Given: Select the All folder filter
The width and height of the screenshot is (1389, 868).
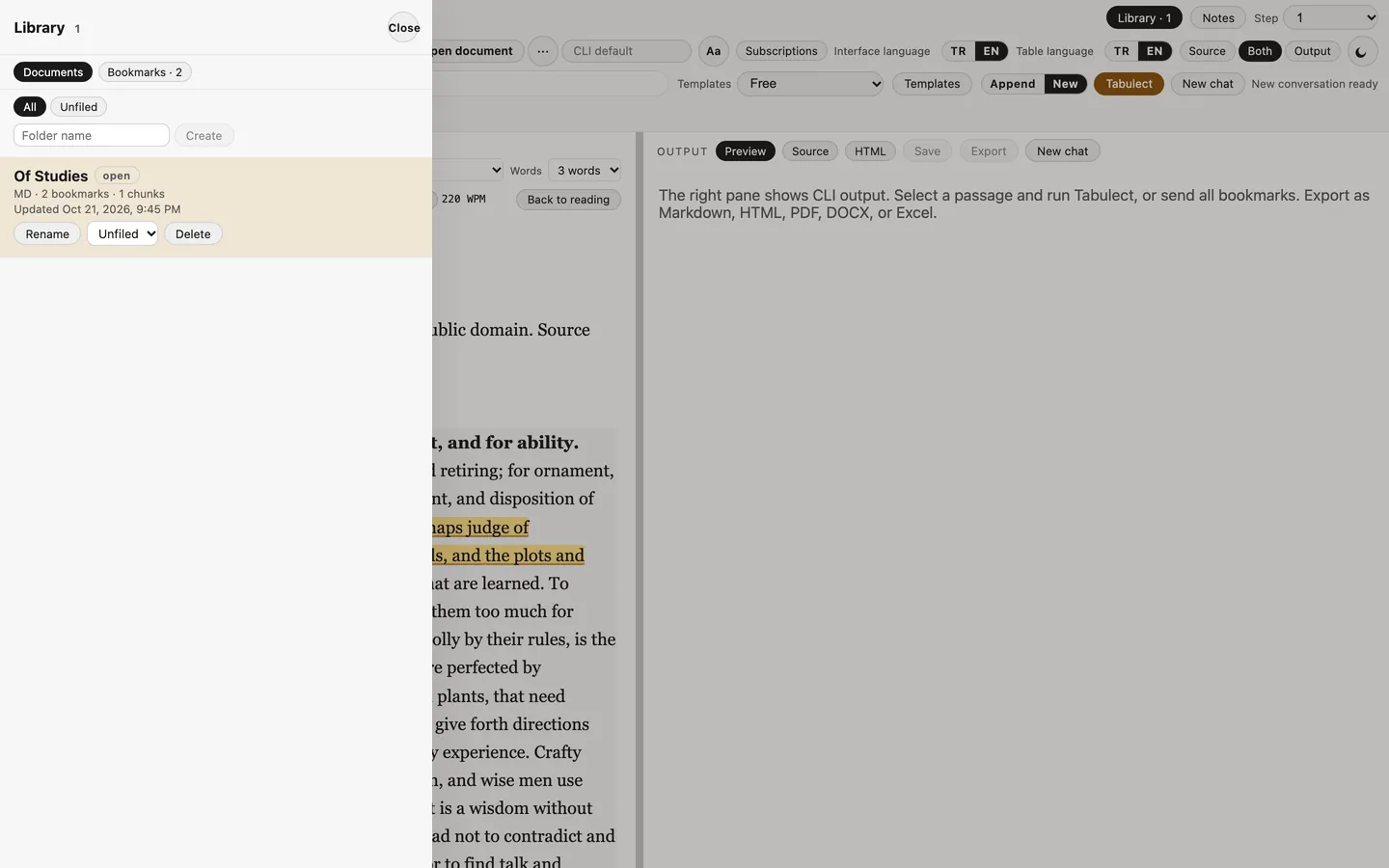Looking at the screenshot, I should tap(30, 107).
